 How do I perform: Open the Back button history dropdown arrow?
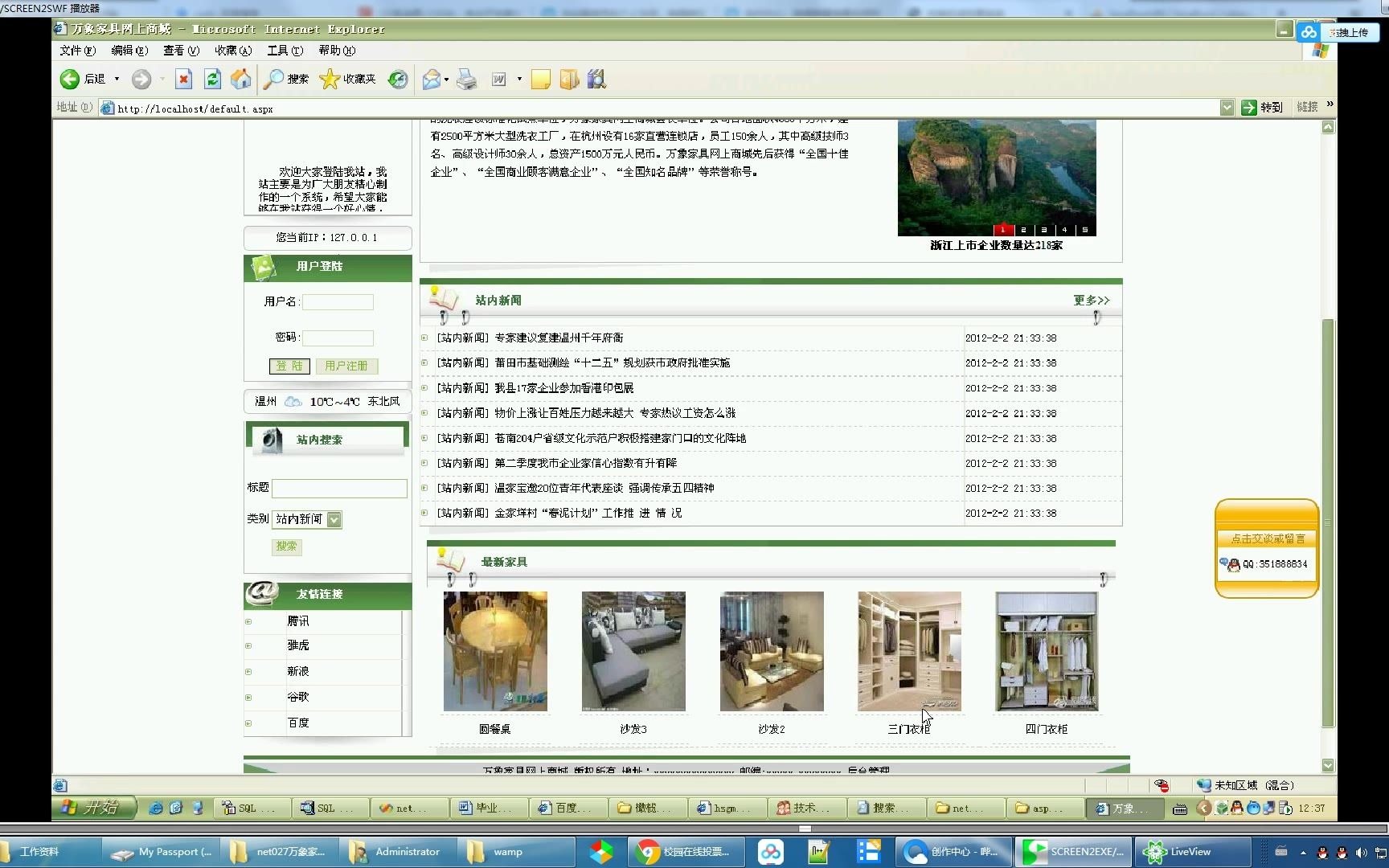pos(117,79)
